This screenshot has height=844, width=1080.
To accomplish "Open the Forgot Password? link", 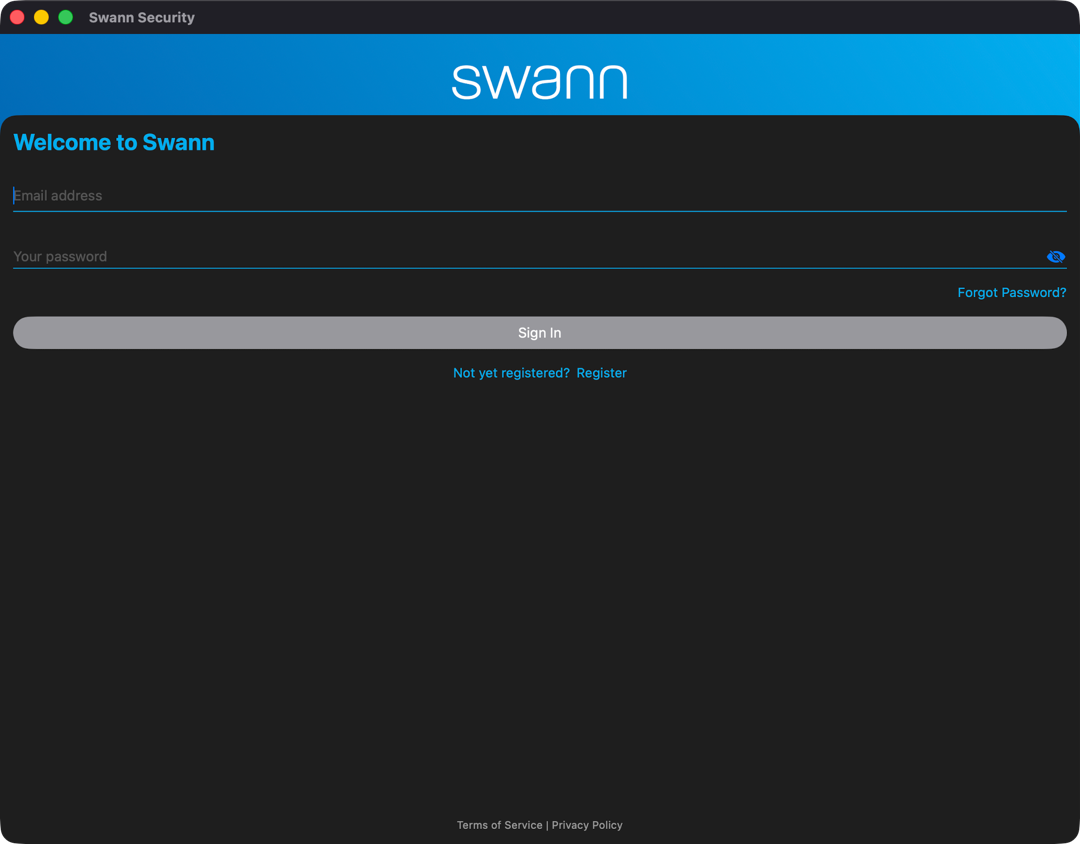I will tap(1011, 293).
